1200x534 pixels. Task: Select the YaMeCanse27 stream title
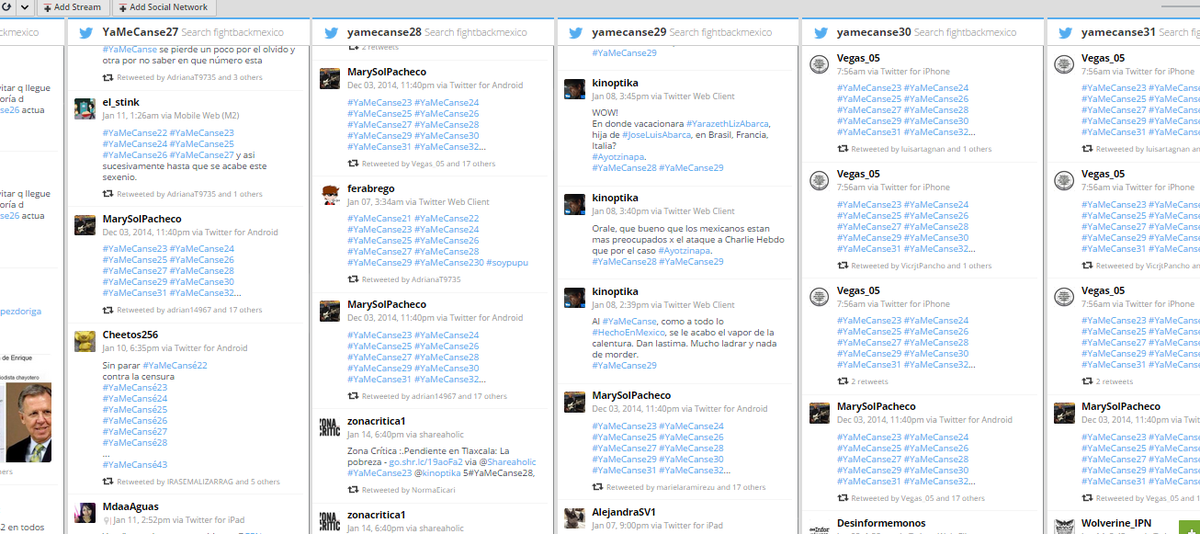click(140, 32)
